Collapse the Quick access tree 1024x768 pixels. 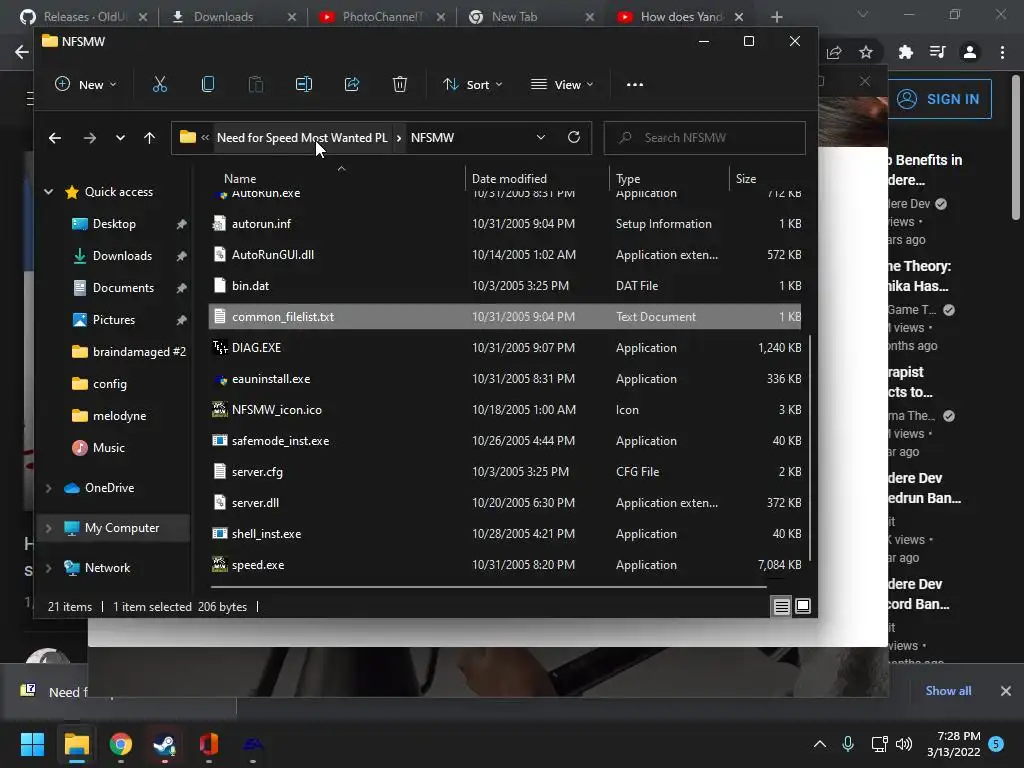click(48, 192)
